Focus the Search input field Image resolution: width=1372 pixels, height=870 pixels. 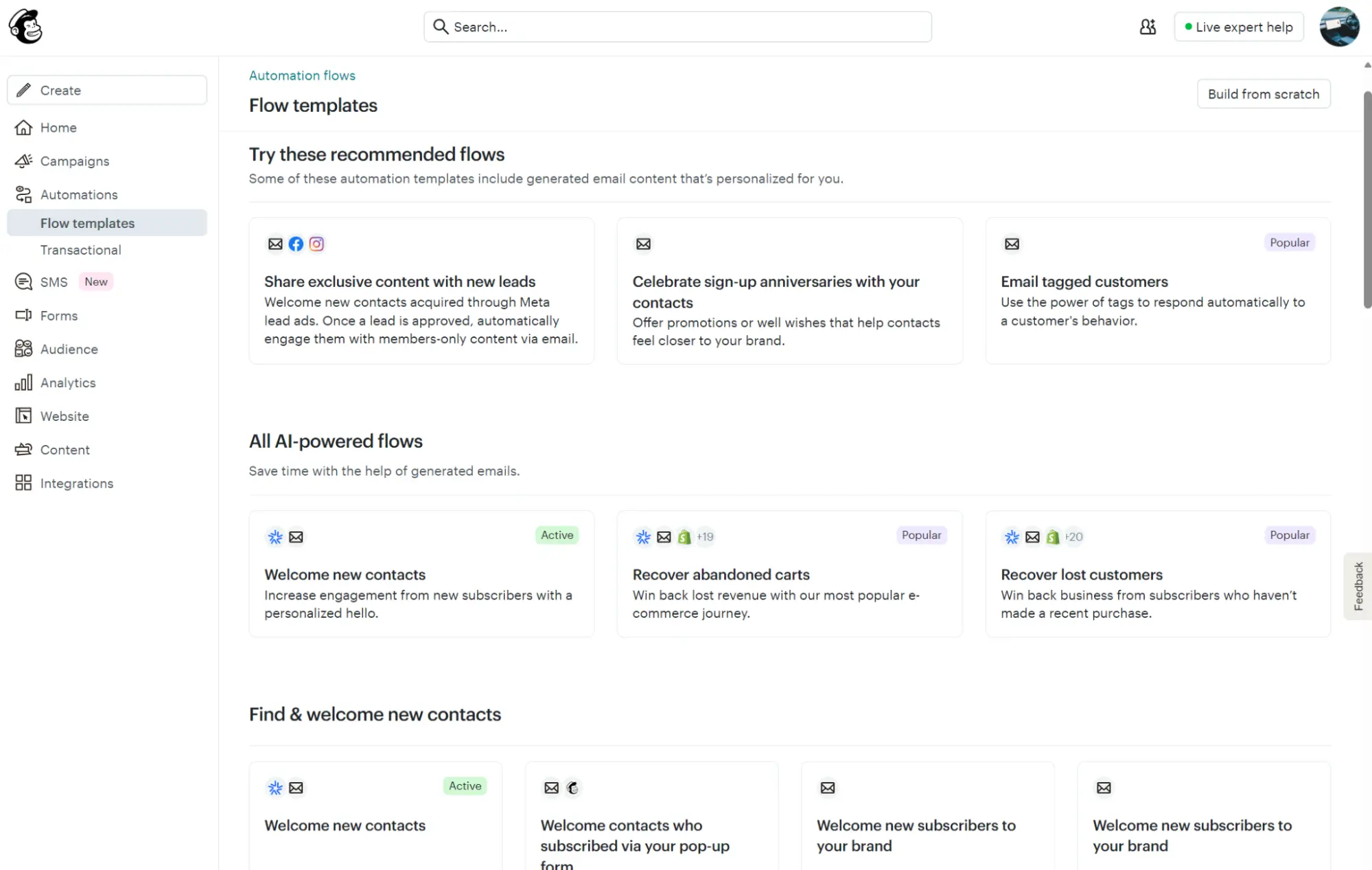(677, 27)
